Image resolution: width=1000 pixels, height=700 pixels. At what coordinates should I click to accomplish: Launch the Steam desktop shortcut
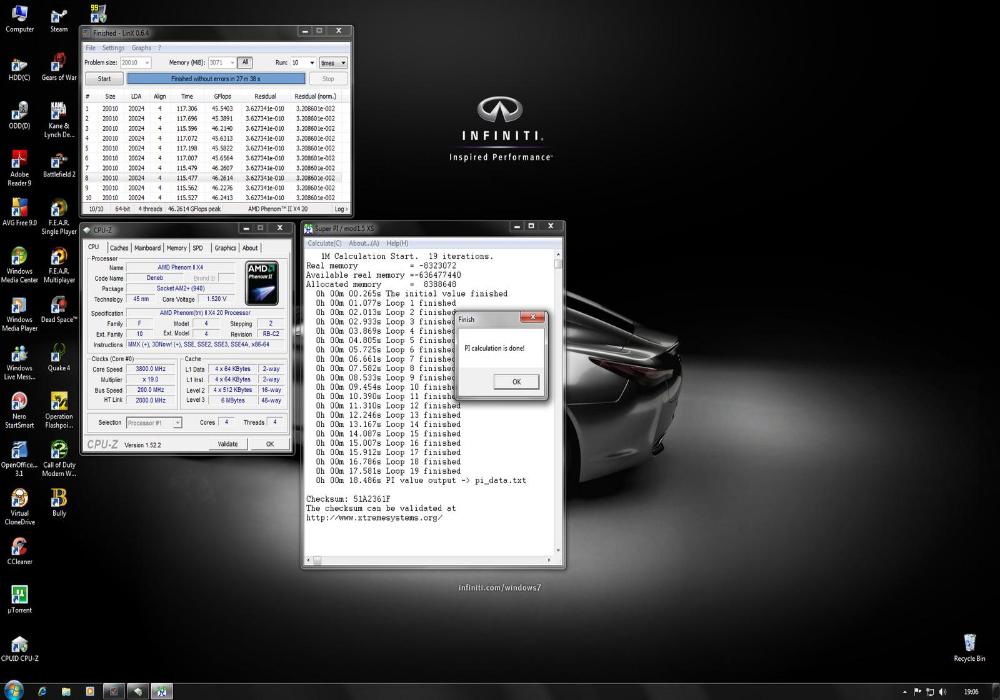59,19
